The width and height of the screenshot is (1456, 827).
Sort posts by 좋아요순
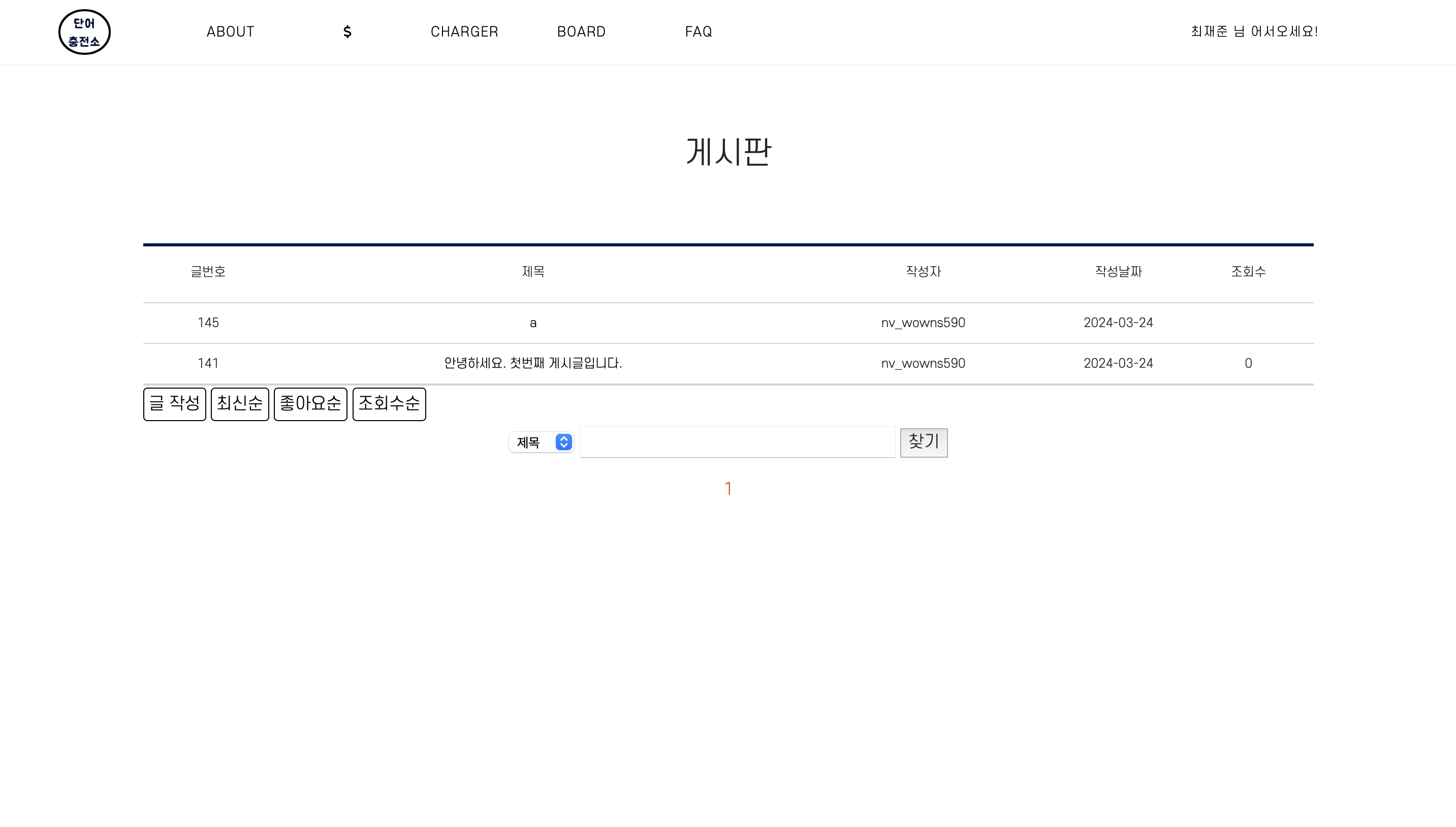pos(310,404)
